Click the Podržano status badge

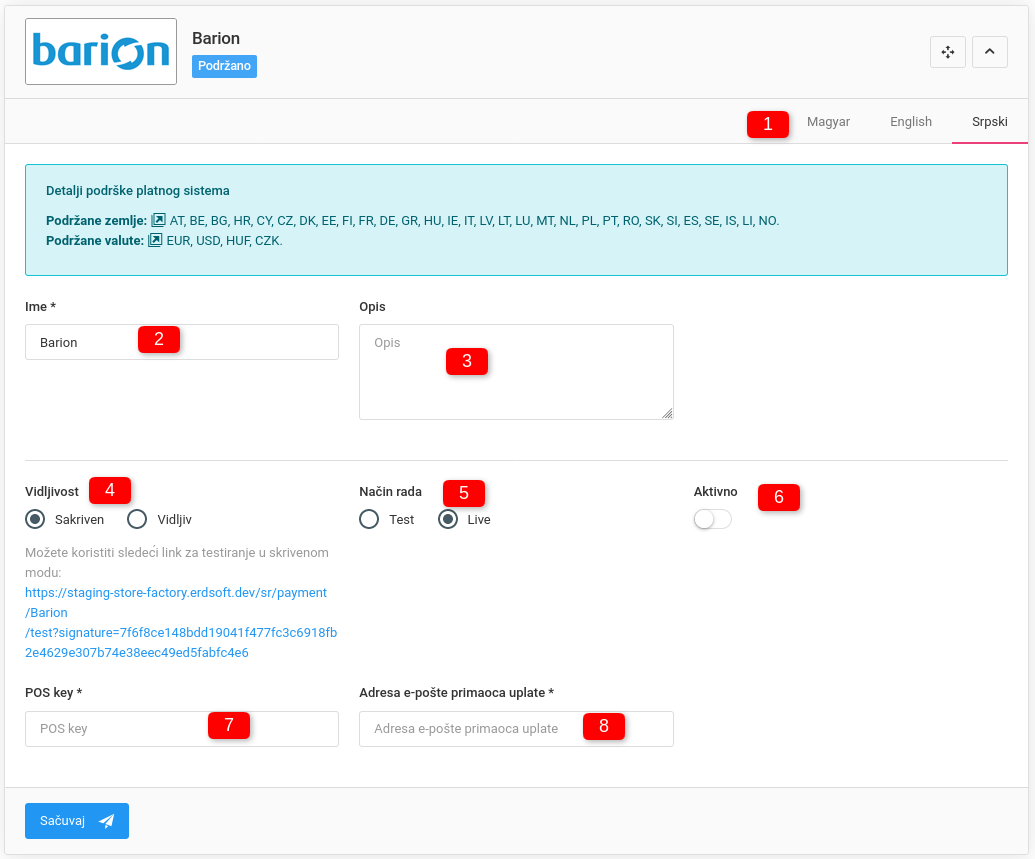click(224, 66)
